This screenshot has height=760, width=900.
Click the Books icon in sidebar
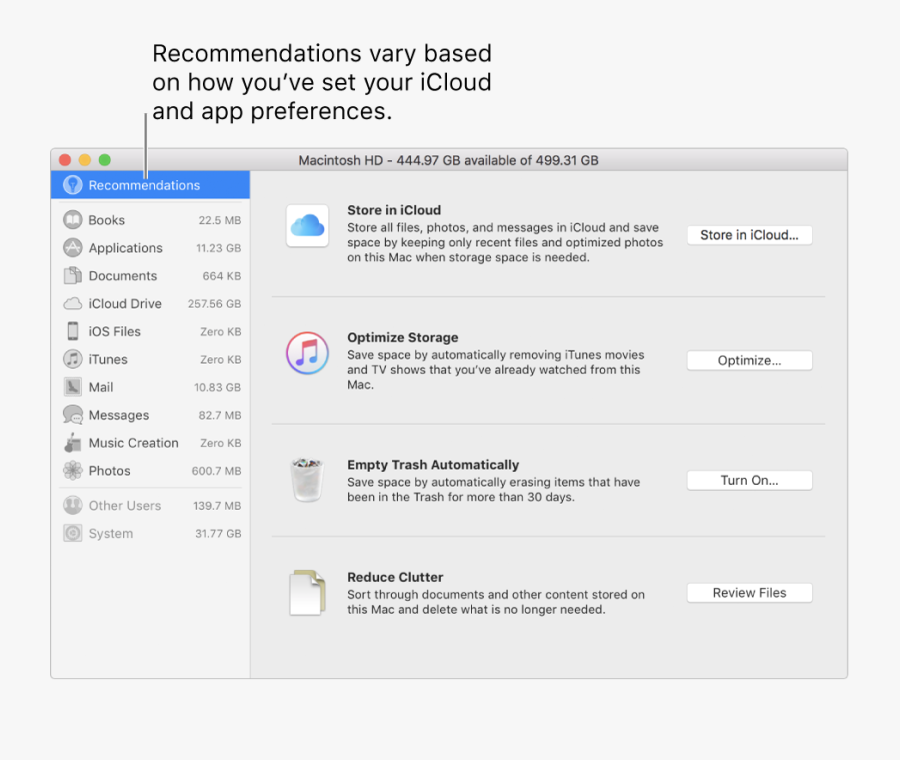click(x=73, y=220)
